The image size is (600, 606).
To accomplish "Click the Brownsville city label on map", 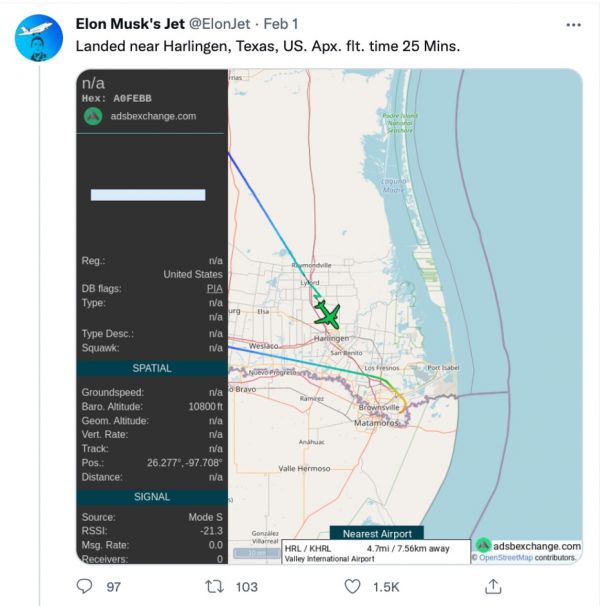I will pyautogui.click(x=378, y=409).
